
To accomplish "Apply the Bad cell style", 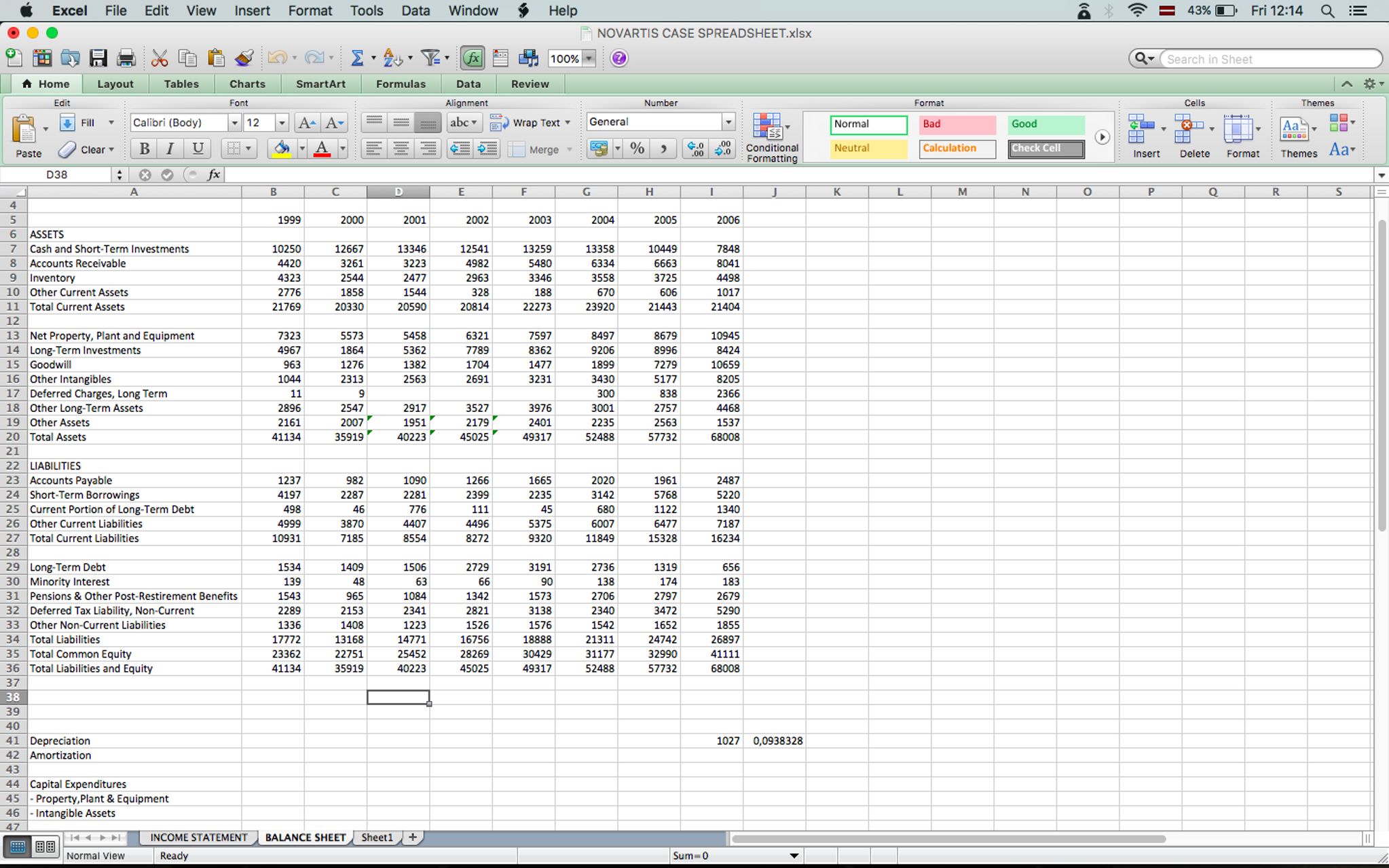I will pyautogui.click(x=957, y=124).
